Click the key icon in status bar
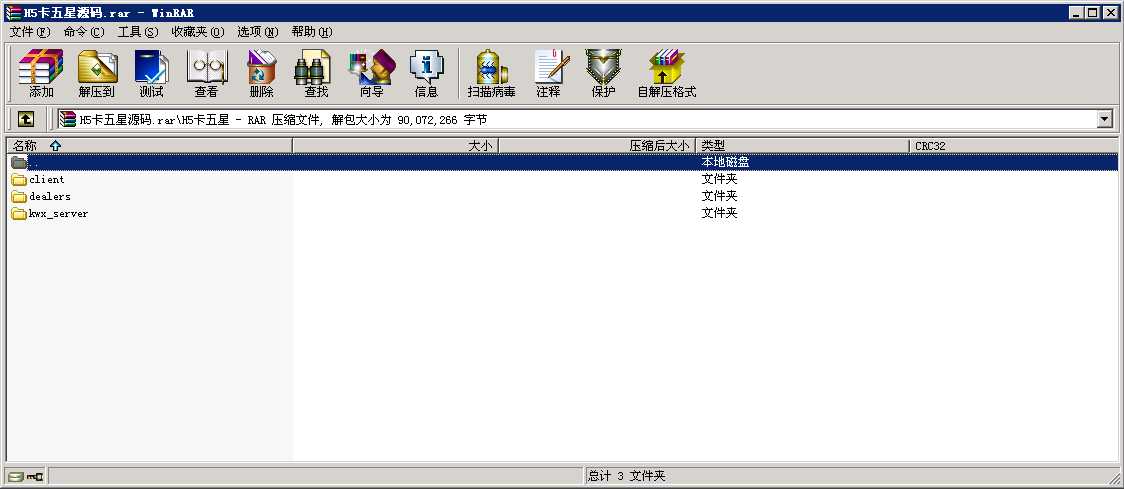Image resolution: width=1124 pixels, height=489 pixels. pyautogui.click(x=34, y=476)
